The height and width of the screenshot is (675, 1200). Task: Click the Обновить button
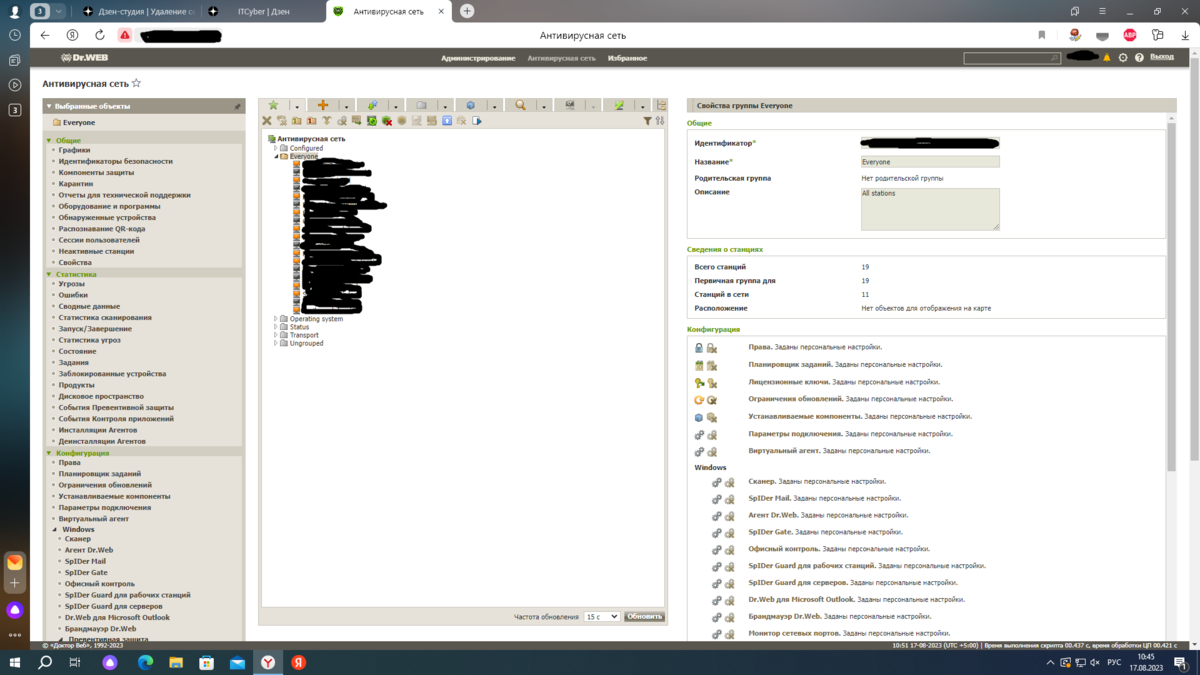point(644,617)
